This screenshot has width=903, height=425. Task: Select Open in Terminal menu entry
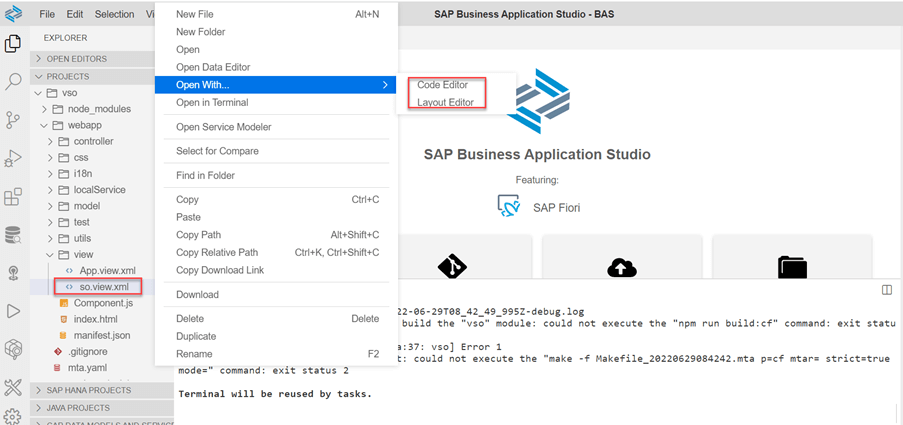(277, 103)
